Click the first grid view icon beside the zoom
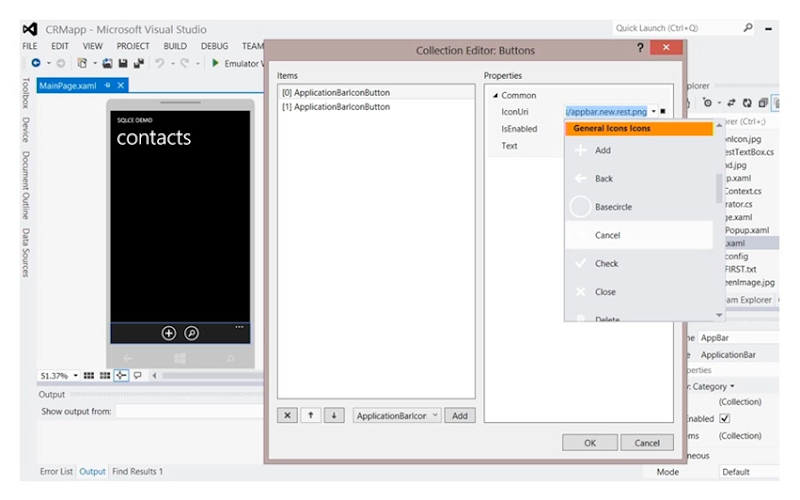800x500 pixels. click(x=89, y=376)
